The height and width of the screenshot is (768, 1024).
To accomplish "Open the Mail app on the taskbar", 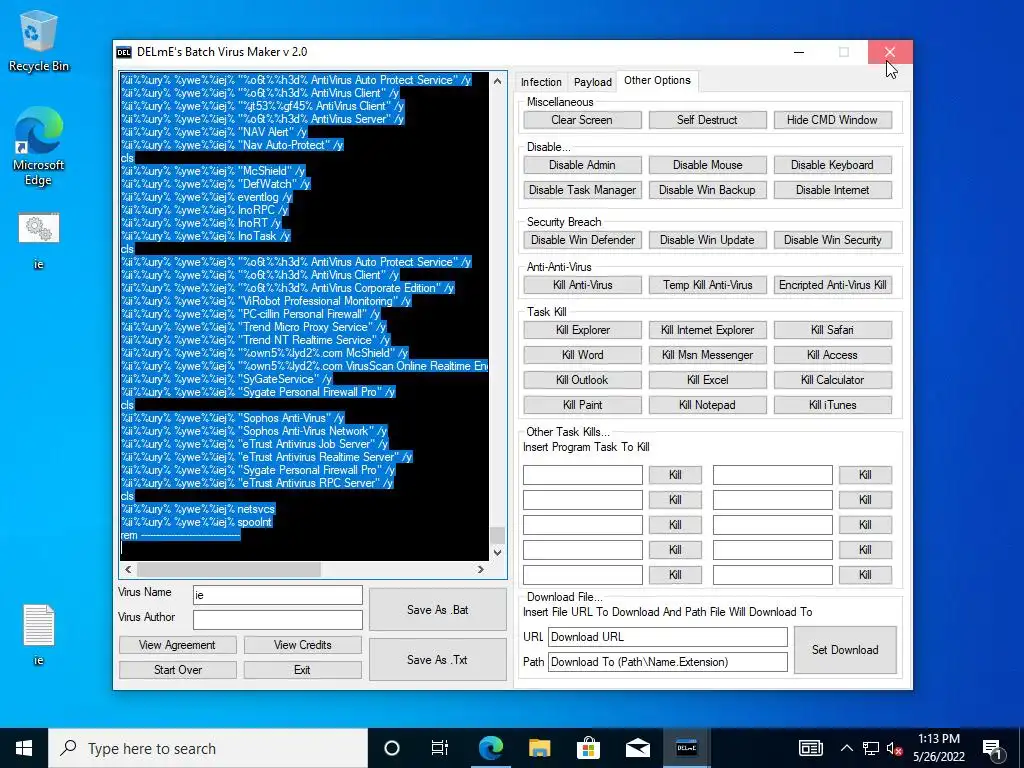I will 637,748.
